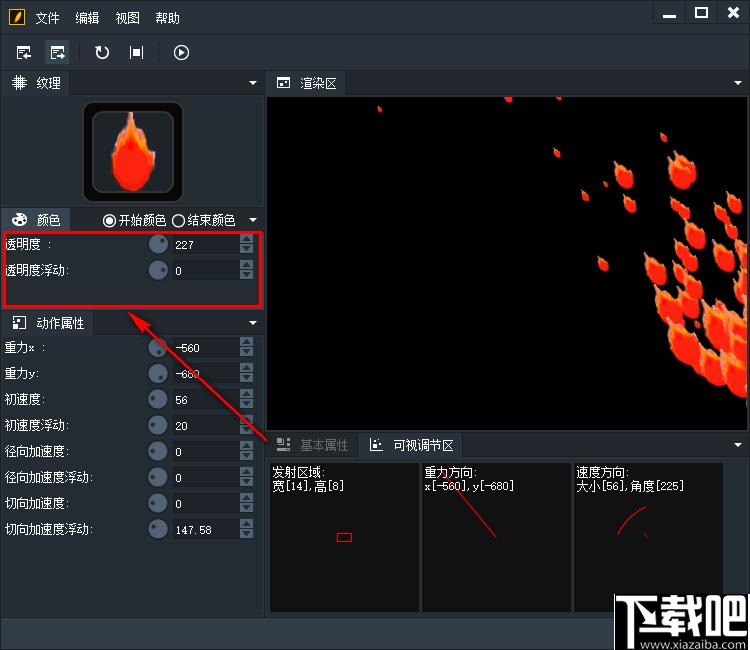The image size is (750, 650).
Task: Click the play preview toolbar icon
Action: pyautogui.click(x=181, y=53)
